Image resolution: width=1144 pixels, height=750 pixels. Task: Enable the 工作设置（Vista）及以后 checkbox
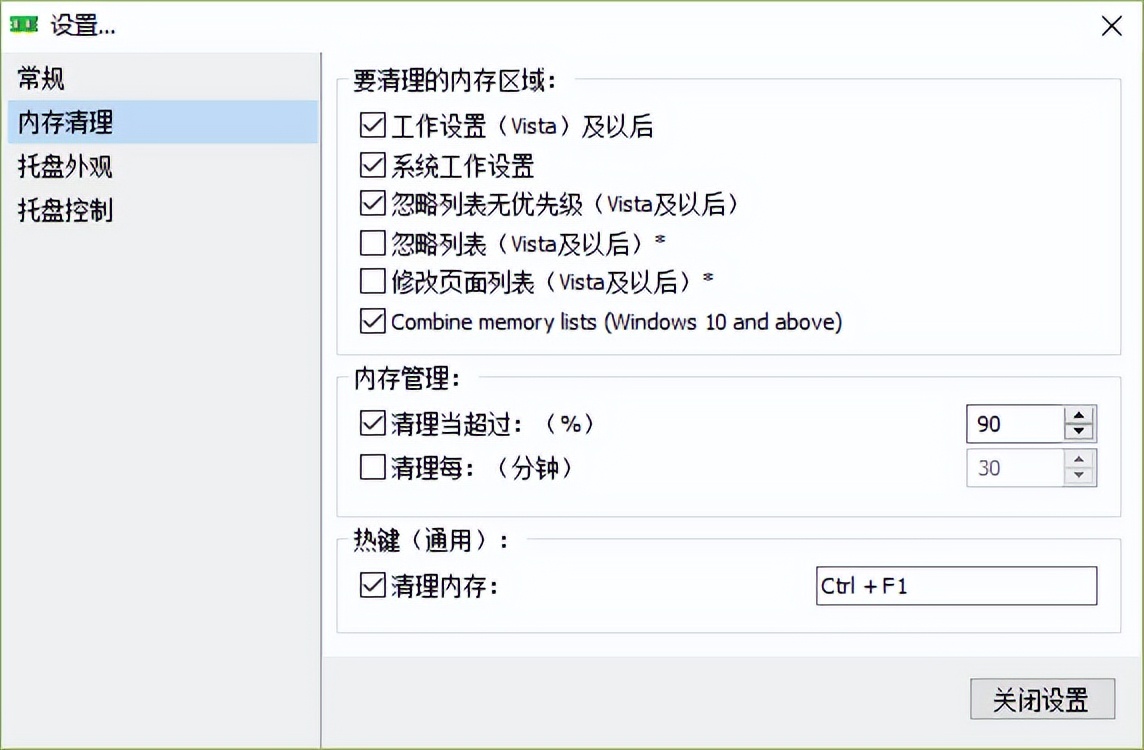tap(372, 125)
